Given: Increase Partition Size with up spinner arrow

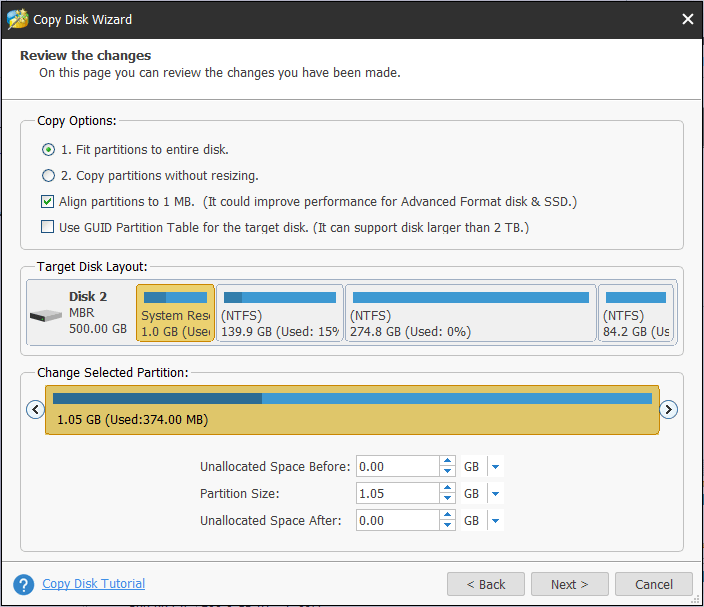Looking at the screenshot, I should click(447, 488).
